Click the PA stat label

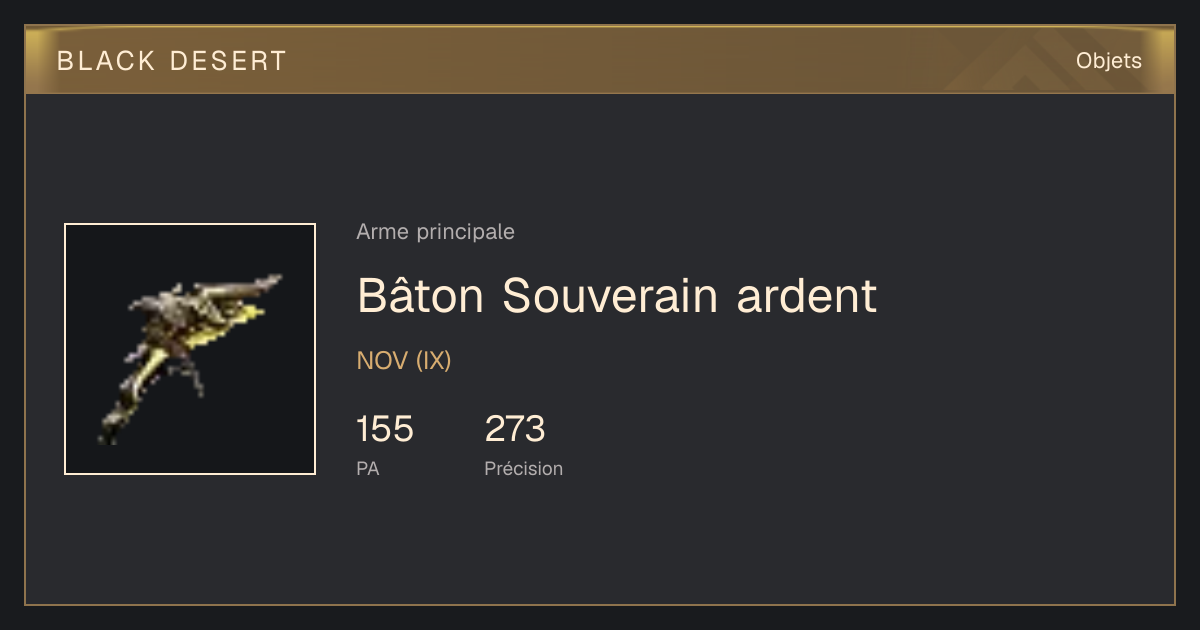click(368, 468)
